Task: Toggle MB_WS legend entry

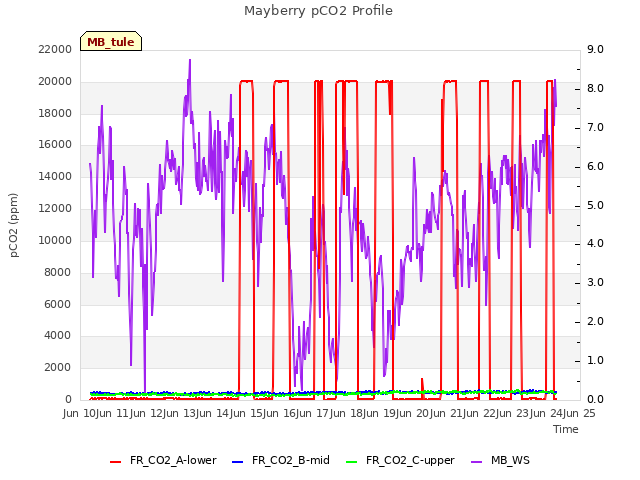Action: (x=500, y=460)
